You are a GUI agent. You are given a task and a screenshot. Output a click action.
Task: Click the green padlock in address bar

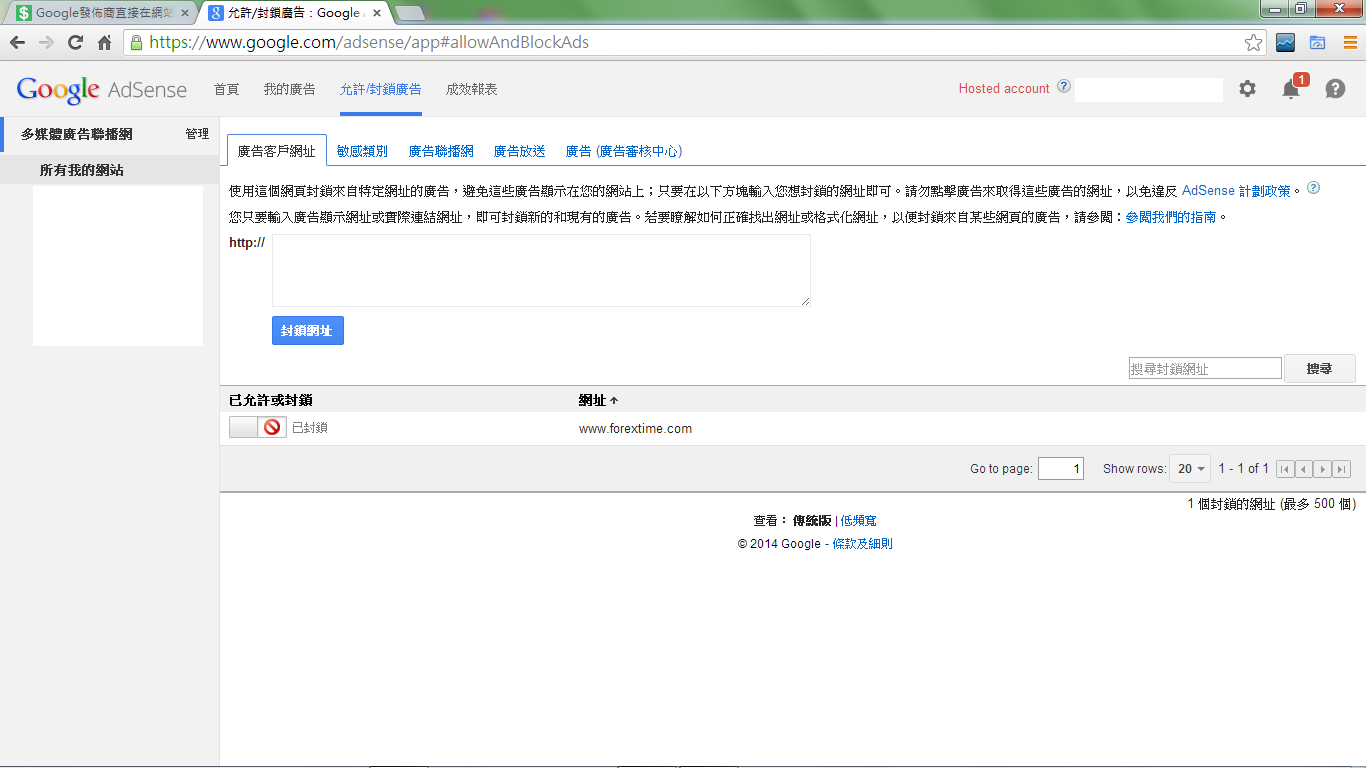[135, 42]
